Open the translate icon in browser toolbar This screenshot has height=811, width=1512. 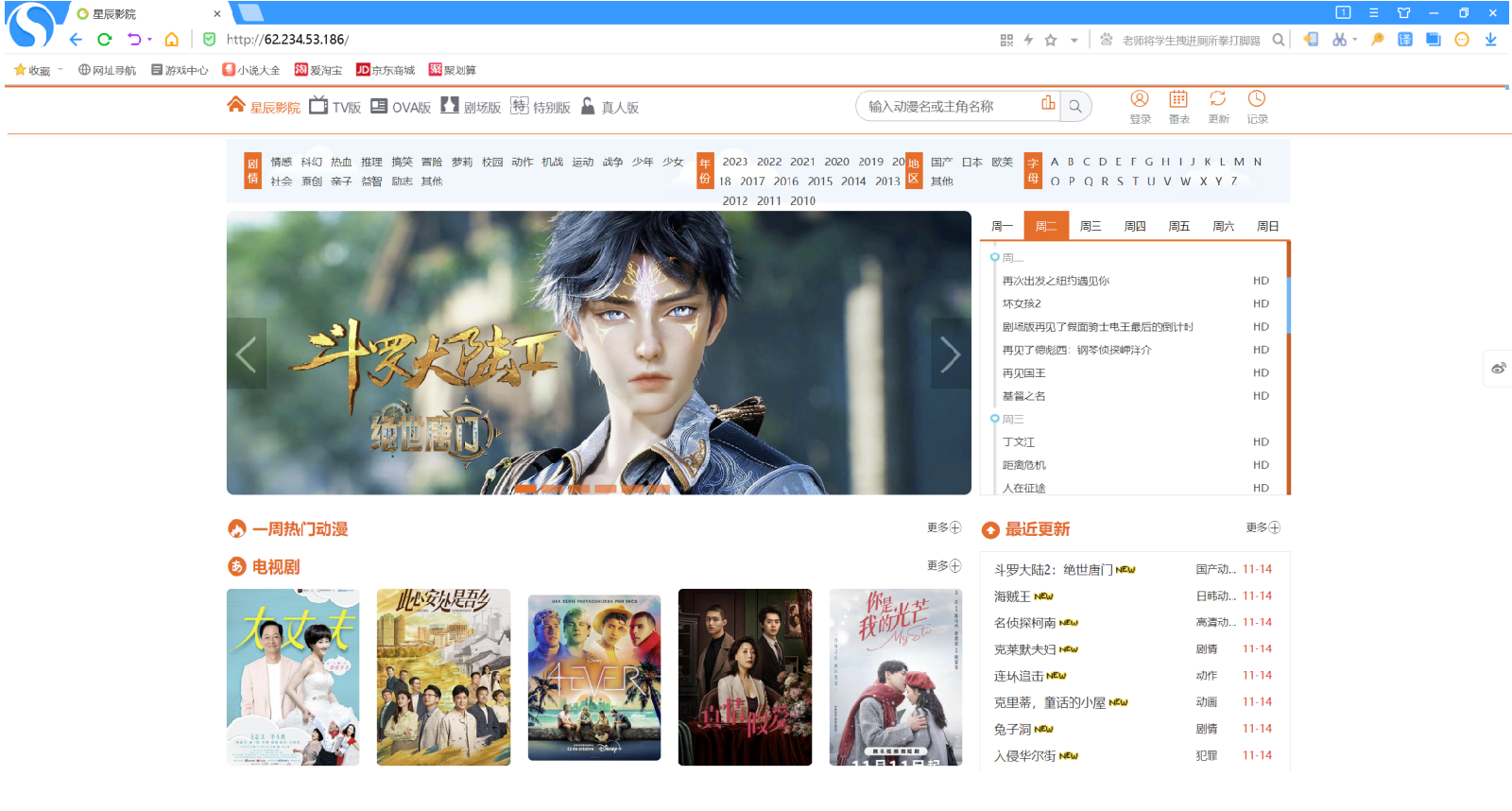pyautogui.click(x=1405, y=40)
